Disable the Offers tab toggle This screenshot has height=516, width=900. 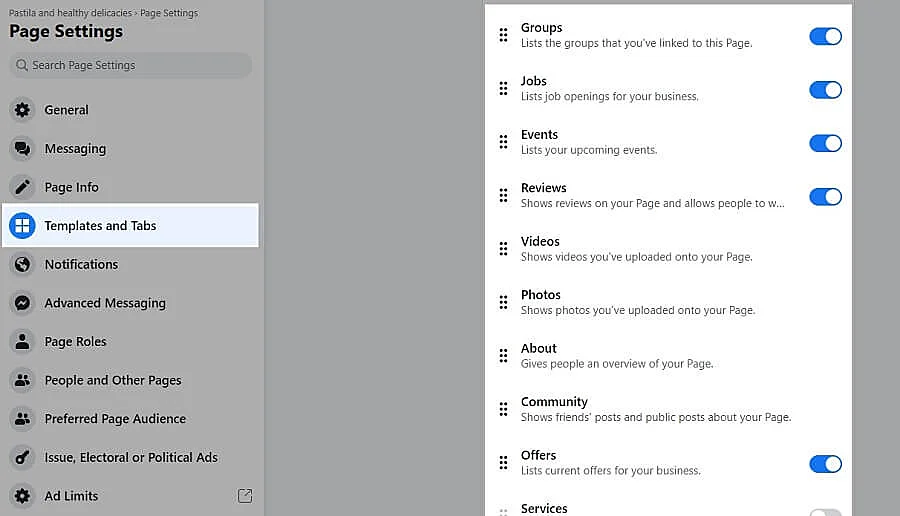[x=825, y=464]
